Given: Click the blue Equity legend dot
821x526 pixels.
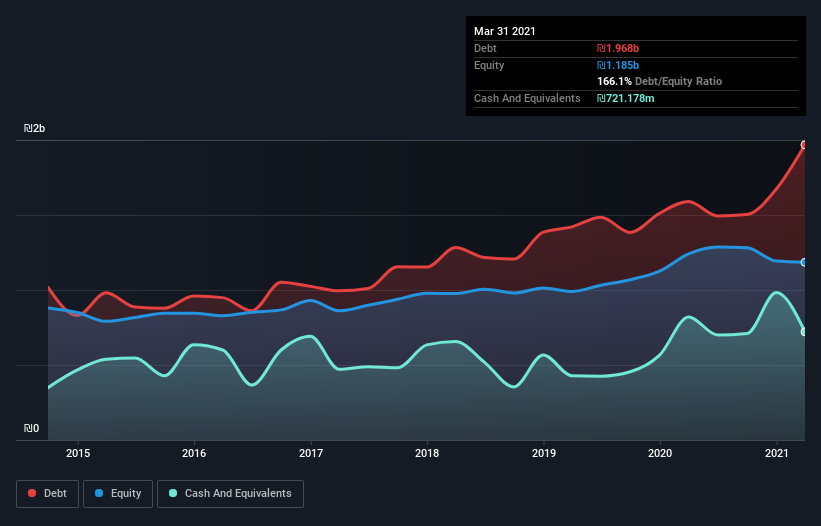Looking at the screenshot, I should tap(99, 493).
